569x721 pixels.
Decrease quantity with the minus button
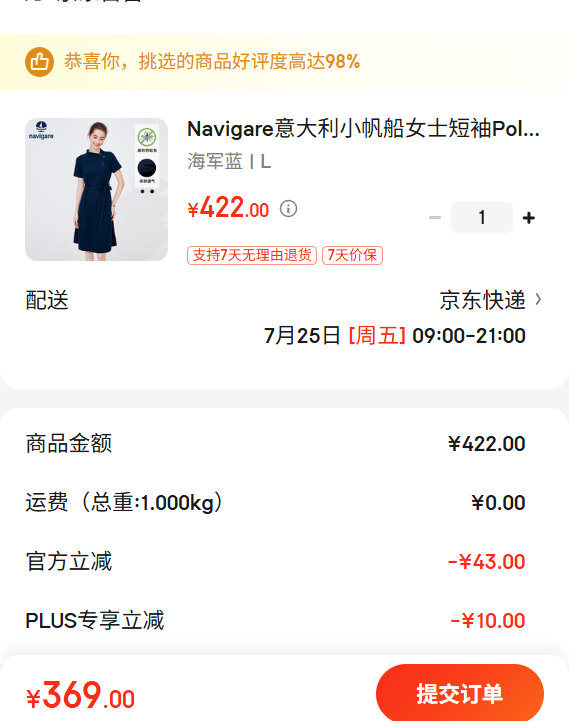click(x=435, y=217)
